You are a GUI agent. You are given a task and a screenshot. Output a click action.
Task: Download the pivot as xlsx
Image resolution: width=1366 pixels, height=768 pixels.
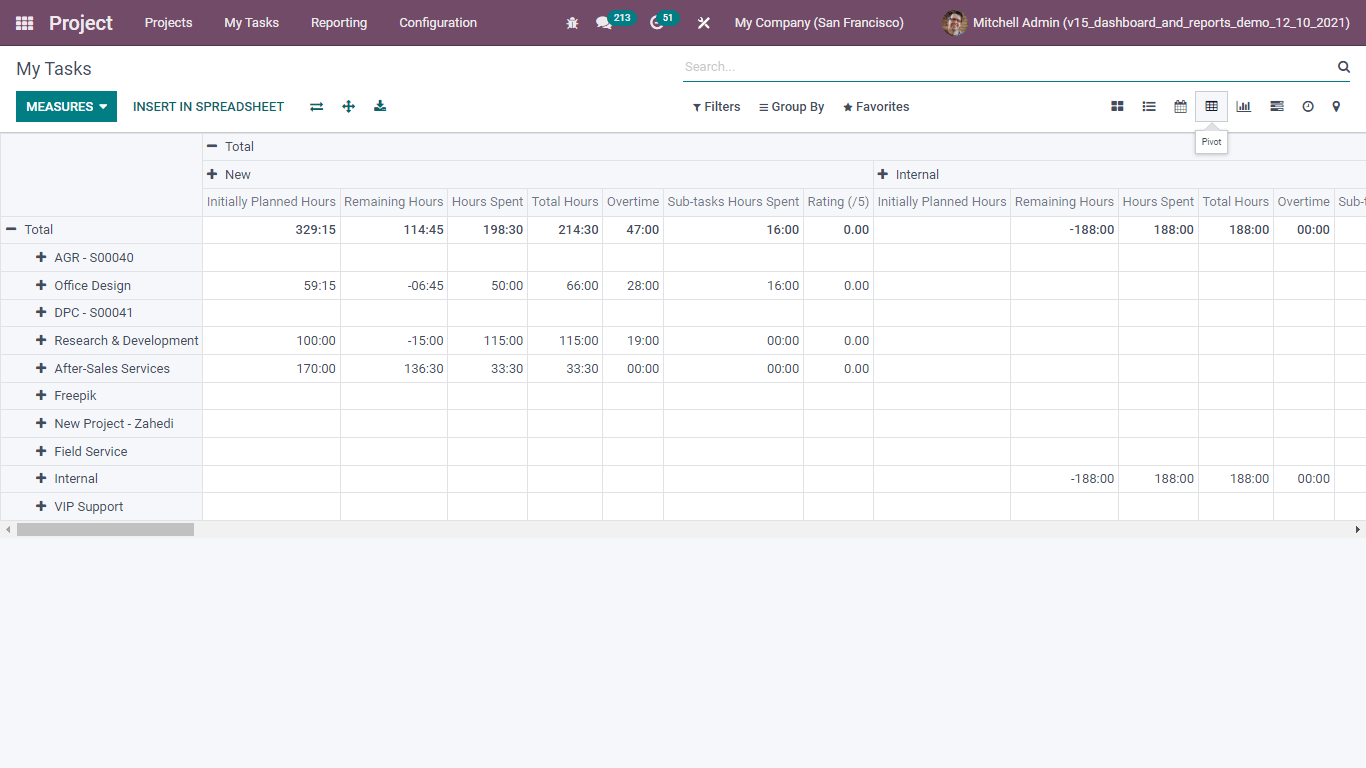click(x=380, y=107)
